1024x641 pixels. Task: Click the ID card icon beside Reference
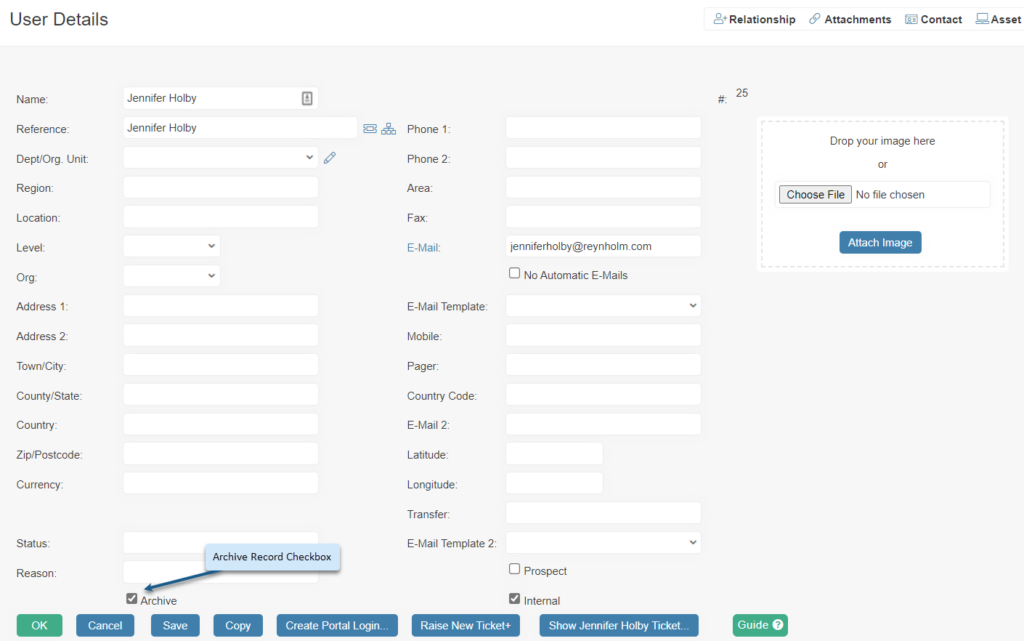pos(370,128)
